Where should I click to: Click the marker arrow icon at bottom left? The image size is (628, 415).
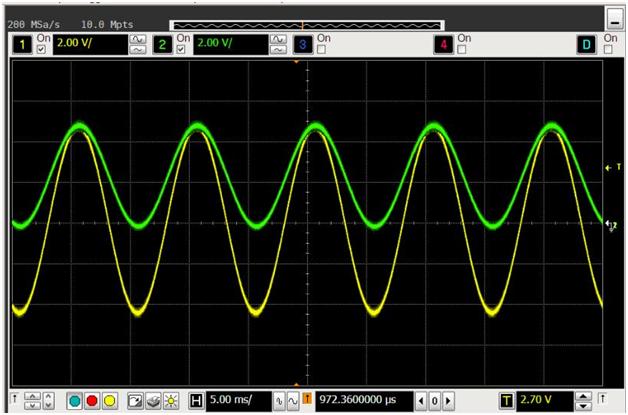pyautogui.click(x=15, y=399)
